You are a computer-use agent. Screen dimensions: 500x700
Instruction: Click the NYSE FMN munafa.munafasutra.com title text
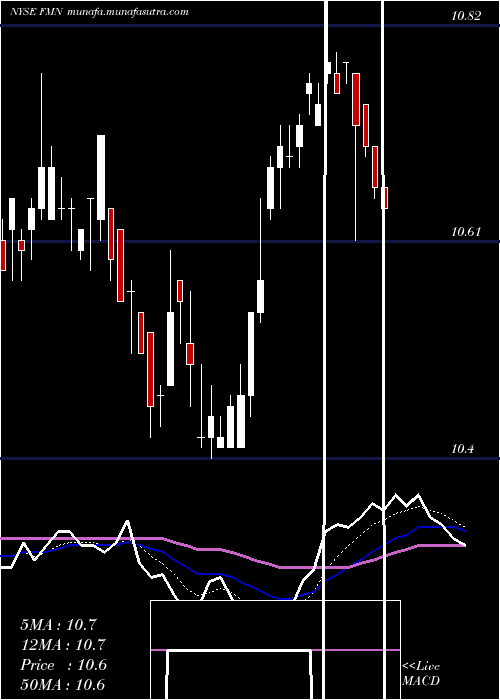click(99, 12)
